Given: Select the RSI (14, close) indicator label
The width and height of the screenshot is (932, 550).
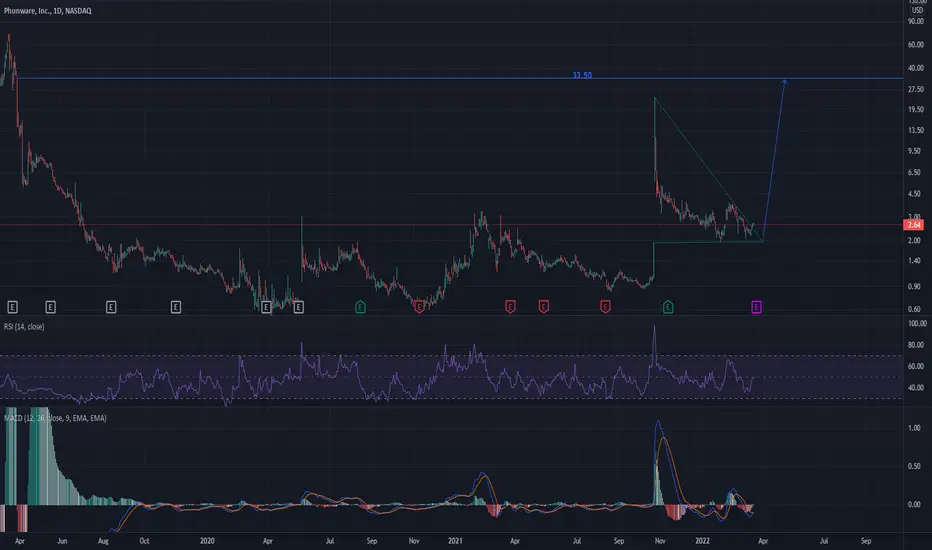Looking at the screenshot, I should (x=24, y=326).
